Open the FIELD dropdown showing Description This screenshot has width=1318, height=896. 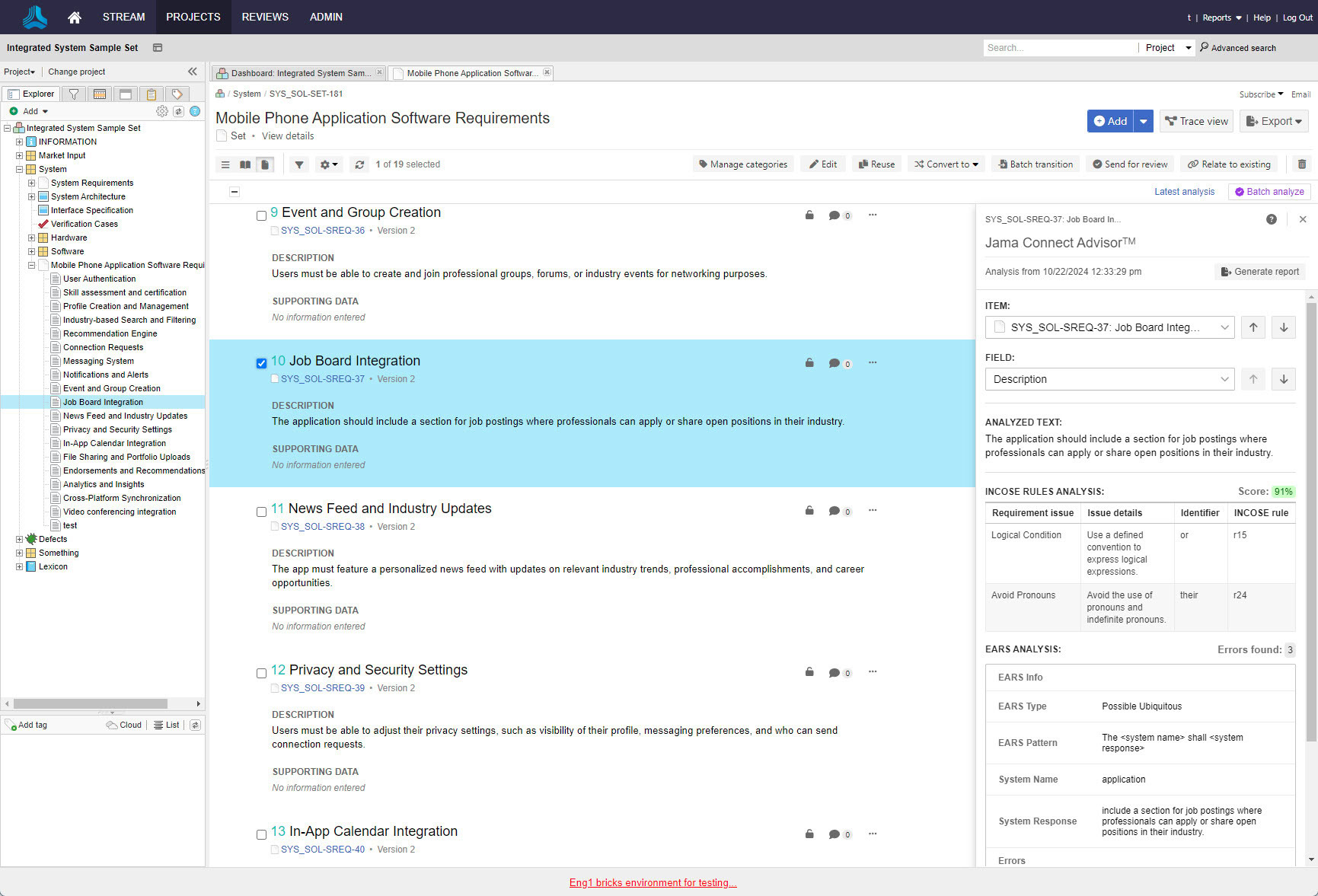[1109, 378]
